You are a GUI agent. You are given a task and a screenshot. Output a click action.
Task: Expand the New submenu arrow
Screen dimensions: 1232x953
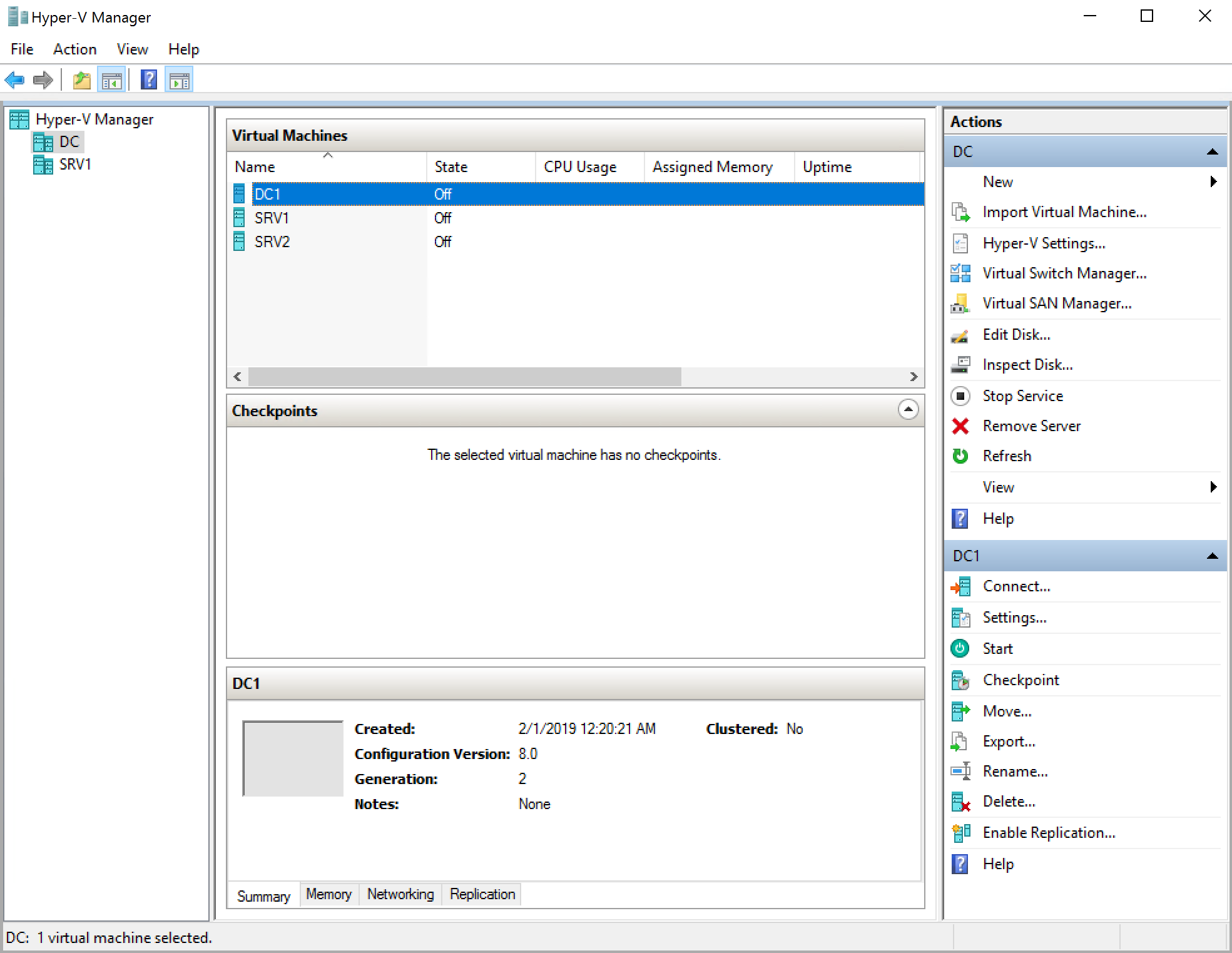coord(1213,181)
